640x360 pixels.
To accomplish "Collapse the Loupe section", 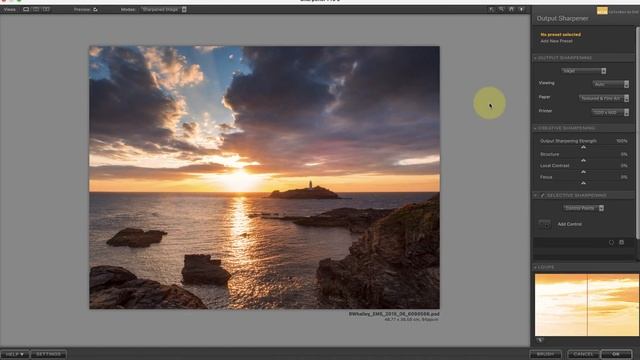I will coord(535,267).
